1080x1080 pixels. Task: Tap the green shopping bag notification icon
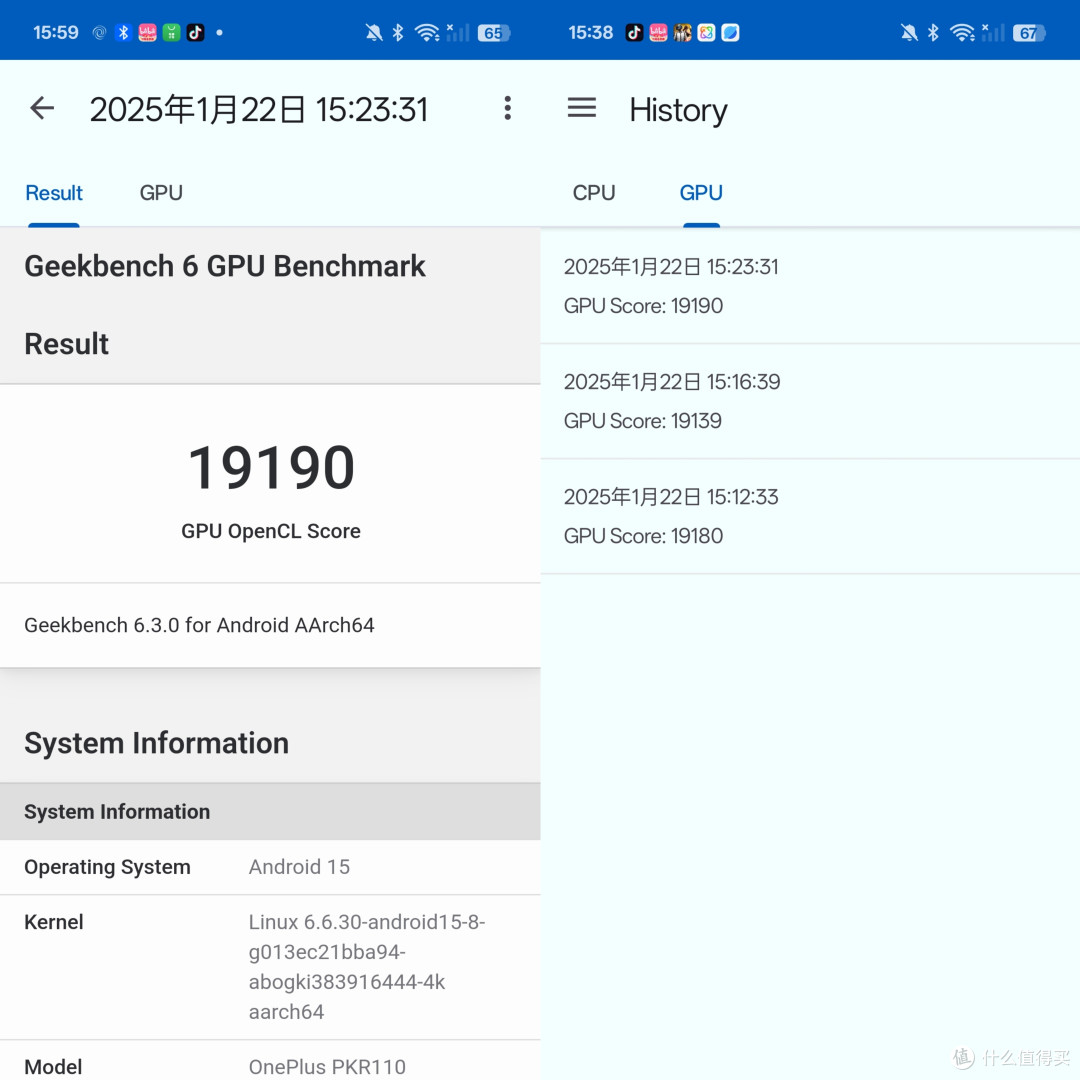coord(172,32)
